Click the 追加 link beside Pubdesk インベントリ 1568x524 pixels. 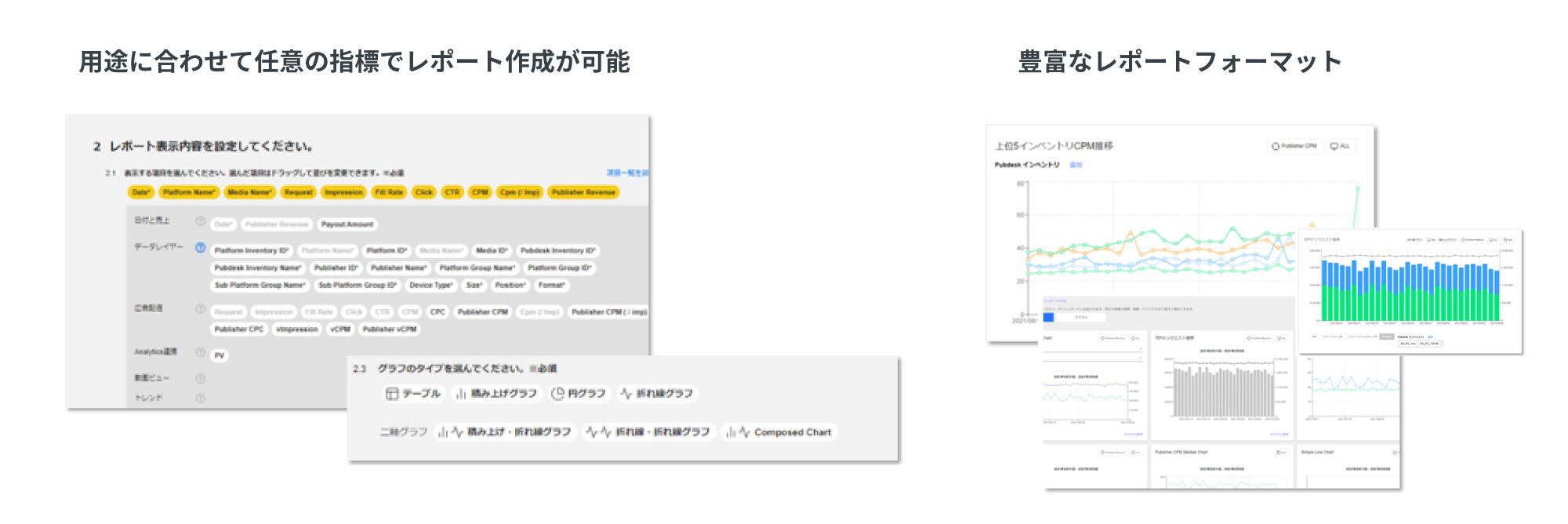(x=1076, y=165)
